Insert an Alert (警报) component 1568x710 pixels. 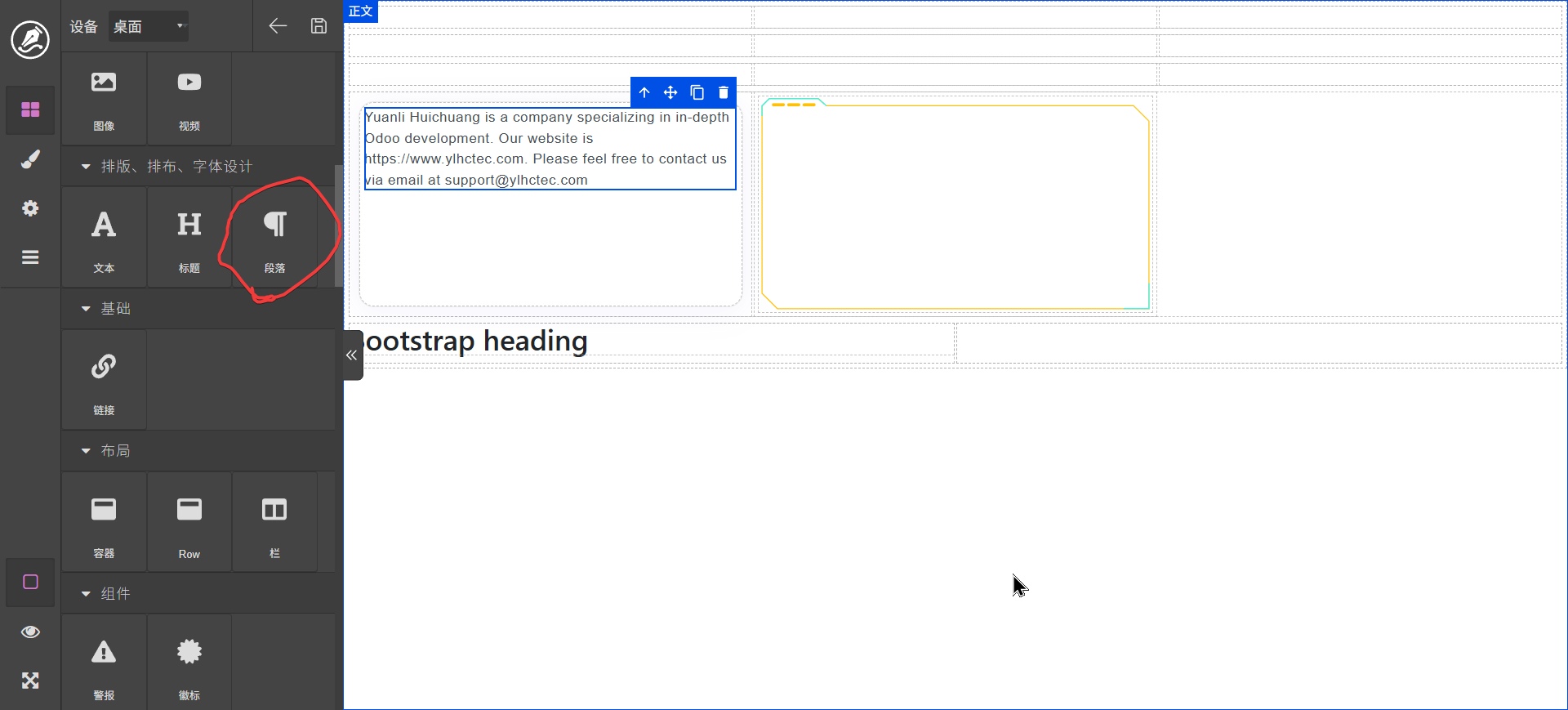[104, 664]
